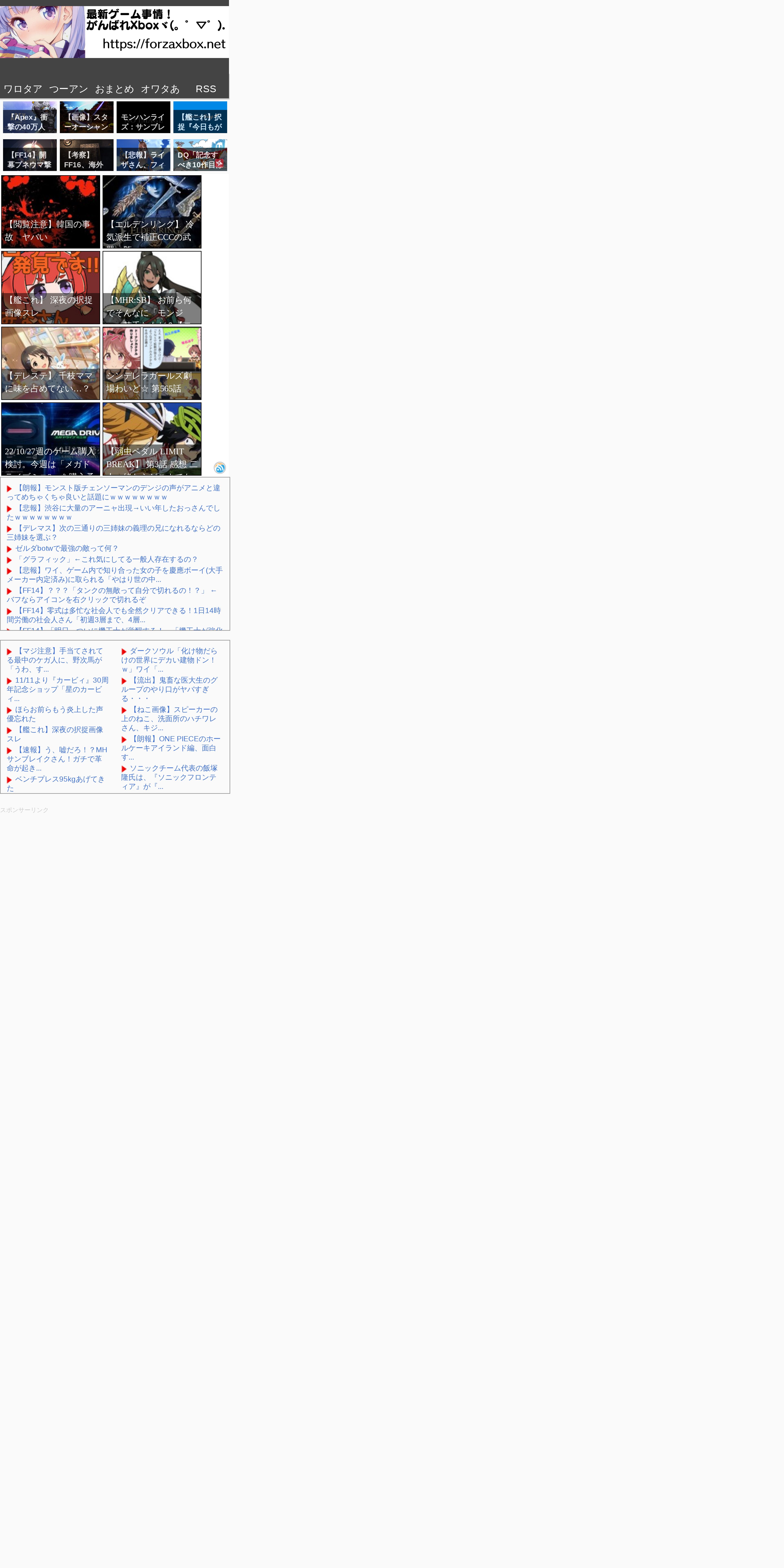Open link about モンスト版チェンソーマンのデンジの声

point(114,492)
